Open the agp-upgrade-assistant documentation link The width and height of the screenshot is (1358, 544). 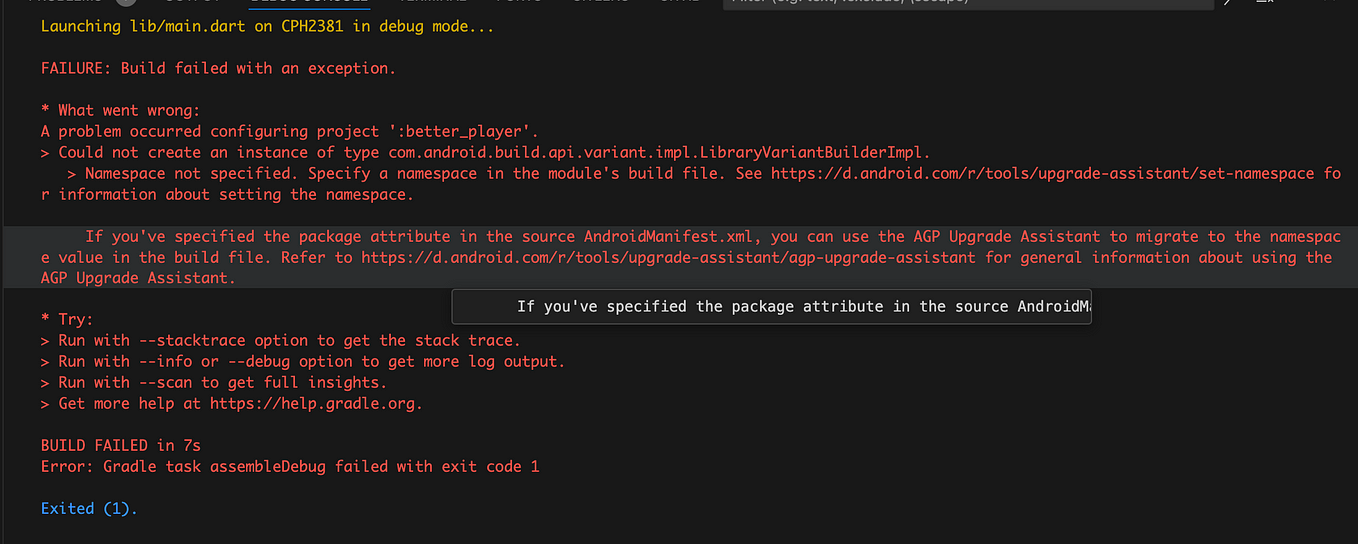click(x=669, y=257)
